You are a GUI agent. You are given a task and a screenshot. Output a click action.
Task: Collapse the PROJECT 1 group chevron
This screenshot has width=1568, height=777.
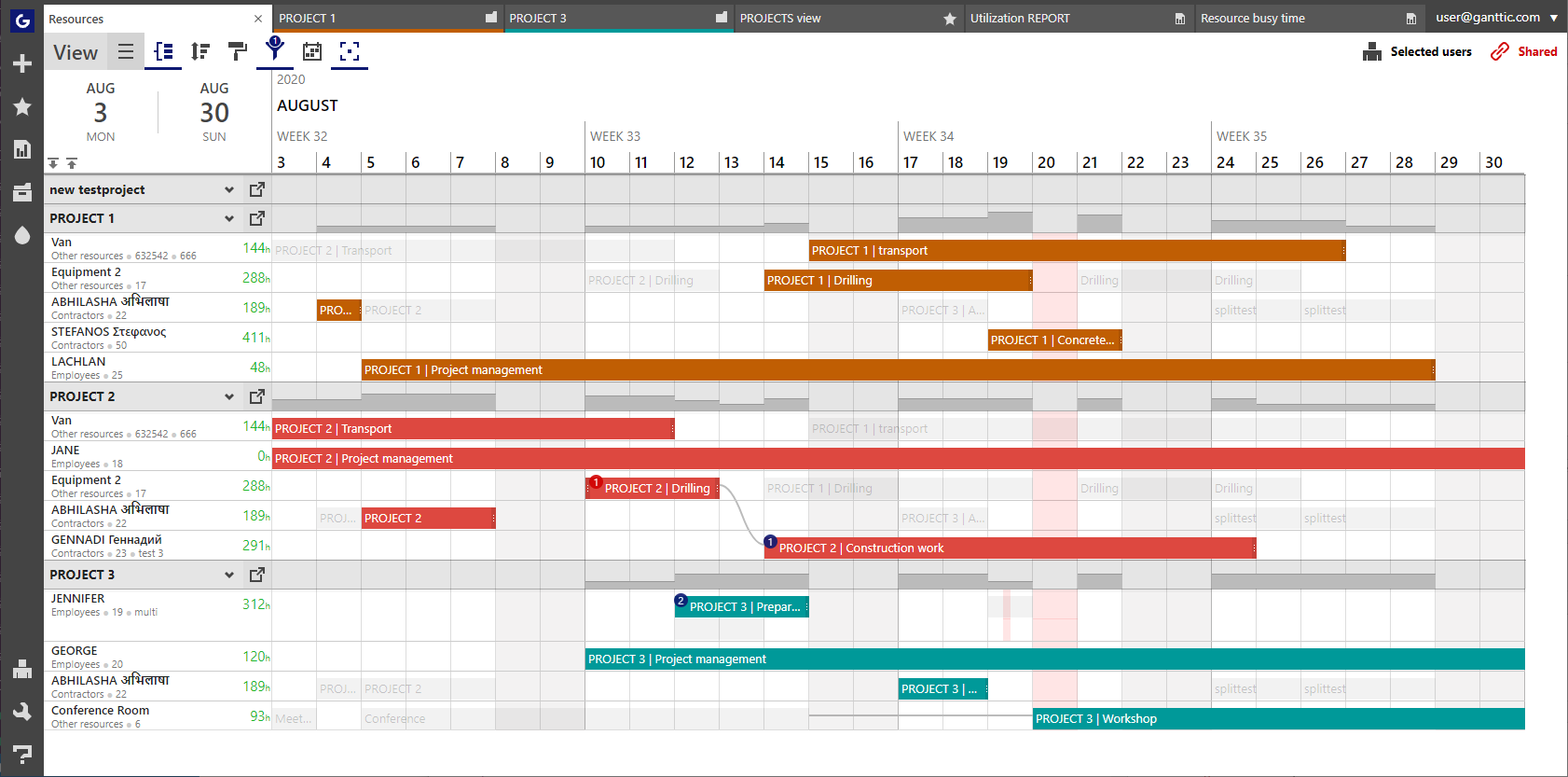click(x=229, y=218)
